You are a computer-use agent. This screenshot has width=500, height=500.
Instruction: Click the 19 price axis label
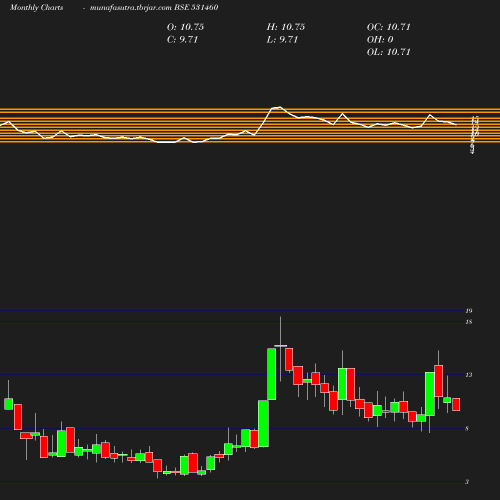(x=469, y=311)
